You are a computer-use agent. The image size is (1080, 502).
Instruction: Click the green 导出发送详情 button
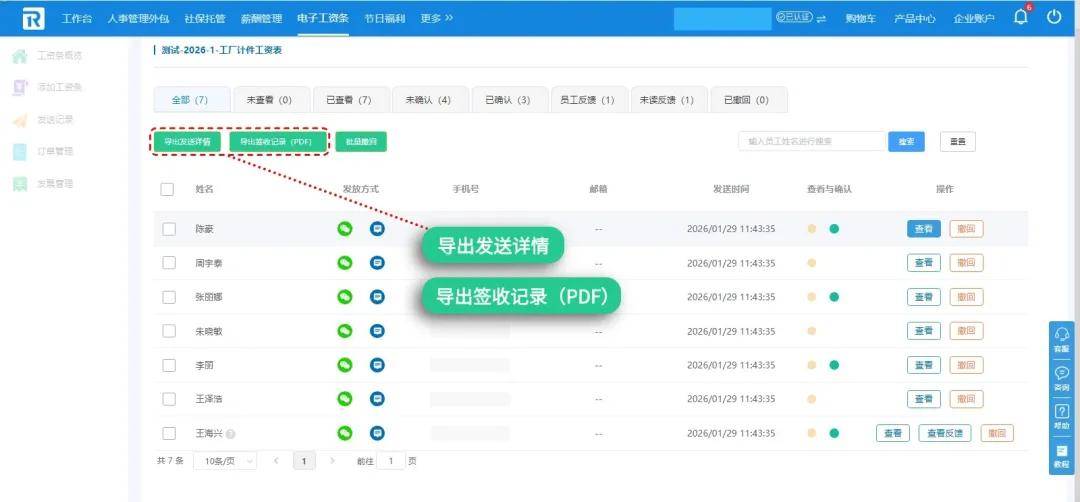(x=187, y=142)
